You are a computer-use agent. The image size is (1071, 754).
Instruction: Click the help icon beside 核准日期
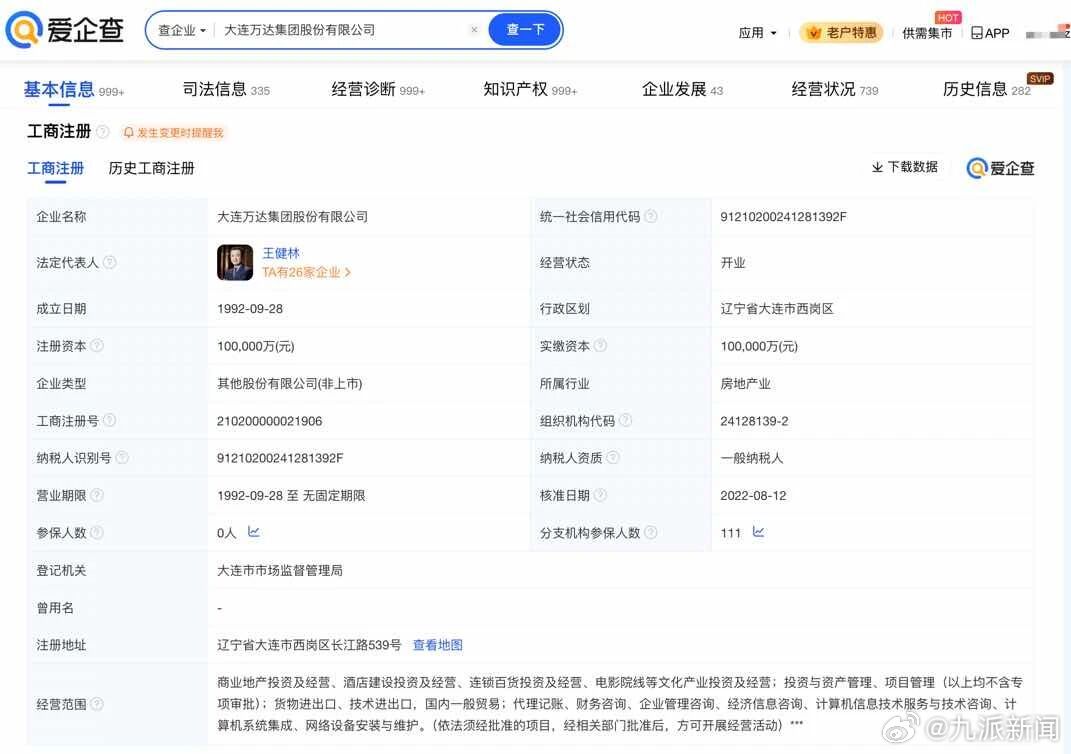[x=600, y=495]
